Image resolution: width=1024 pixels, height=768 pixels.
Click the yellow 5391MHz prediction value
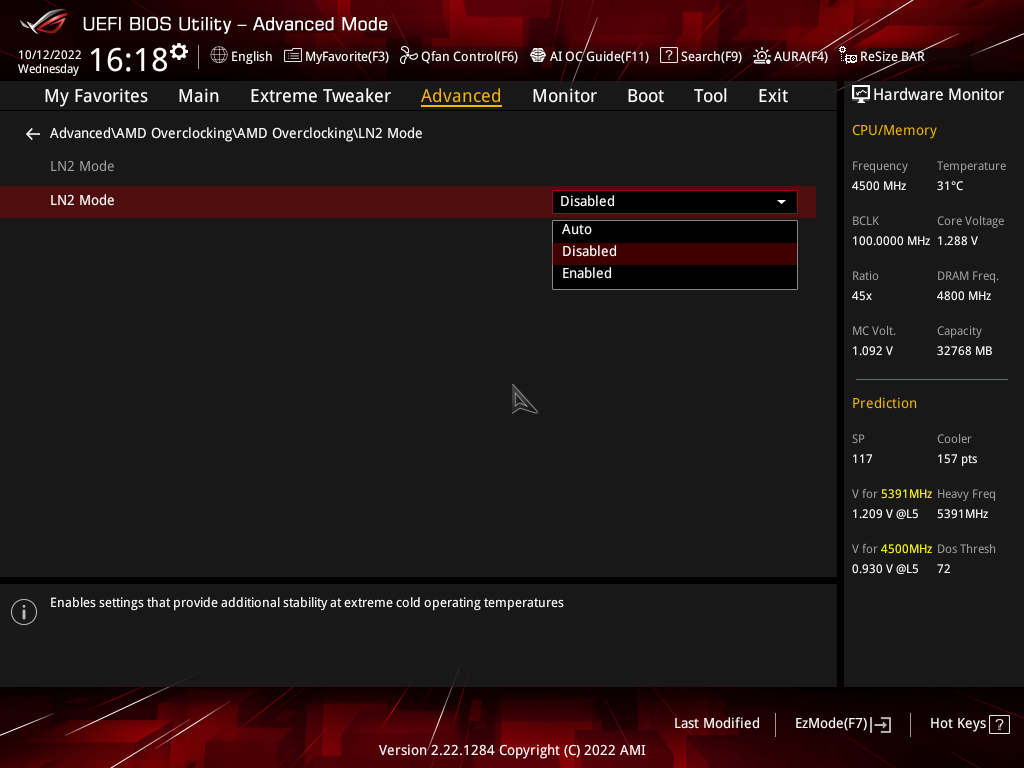906,494
